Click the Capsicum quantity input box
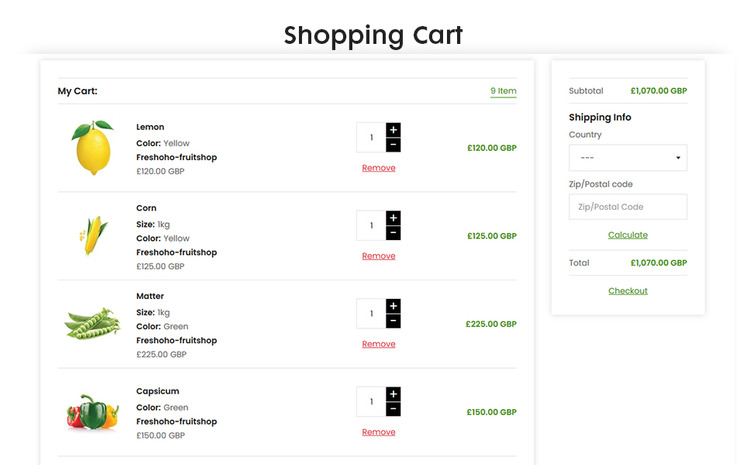The image size is (748, 465). click(x=371, y=402)
